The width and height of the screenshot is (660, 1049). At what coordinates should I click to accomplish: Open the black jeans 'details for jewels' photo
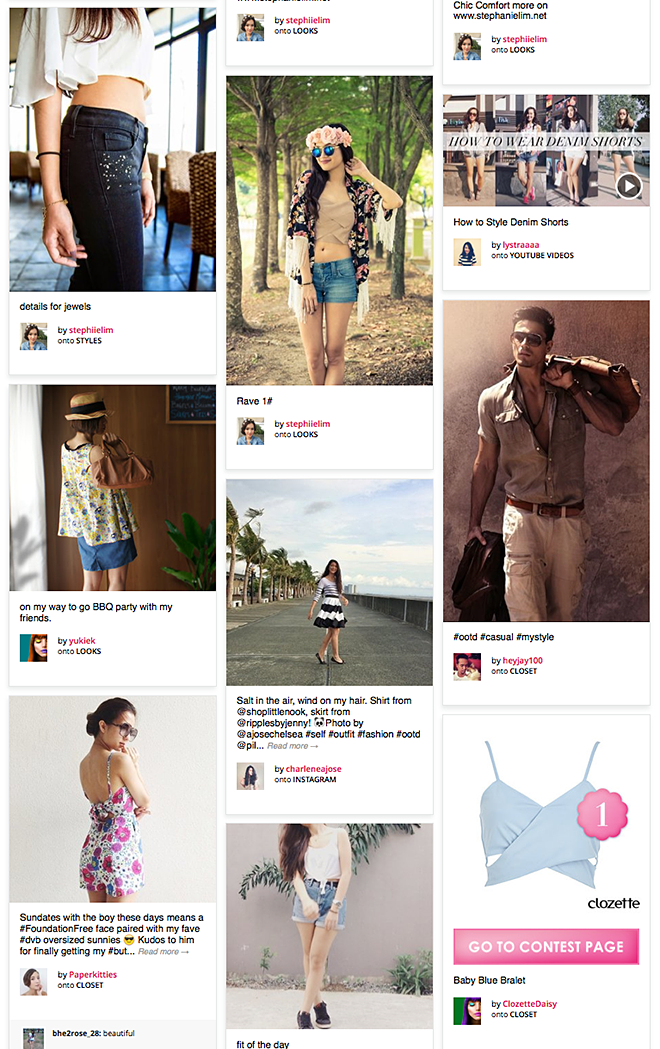point(112,149)
